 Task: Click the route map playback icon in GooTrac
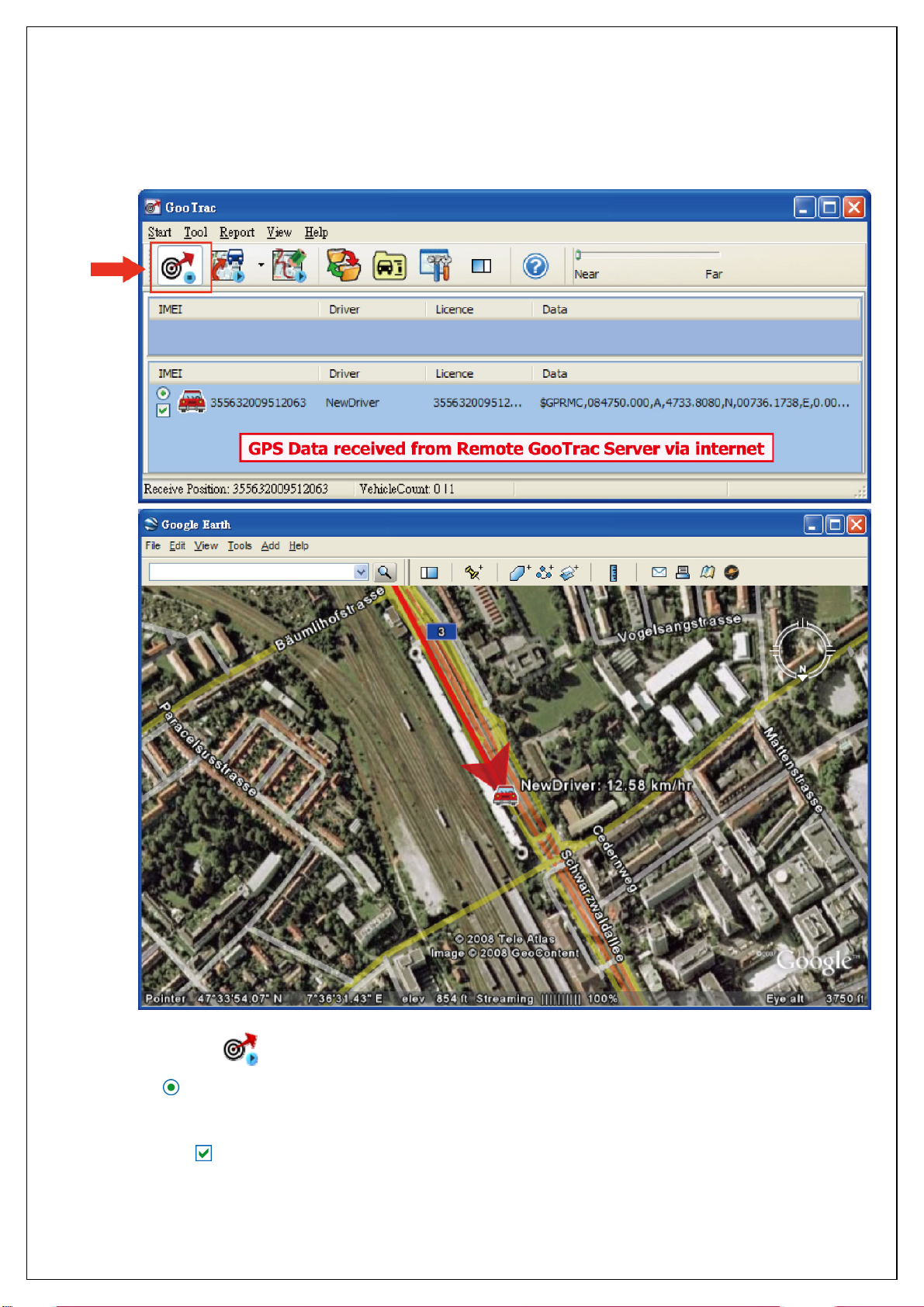click(x=289, y=266)
